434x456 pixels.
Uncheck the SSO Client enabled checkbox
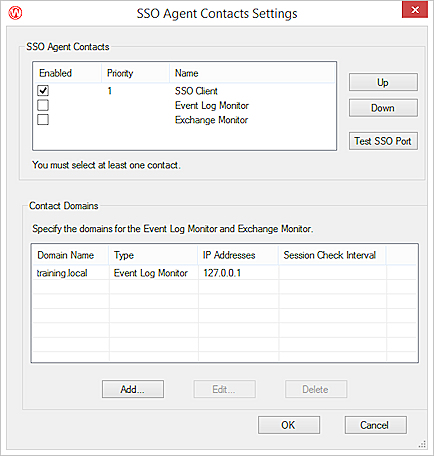pyautogui.click(x=43, y=90)
